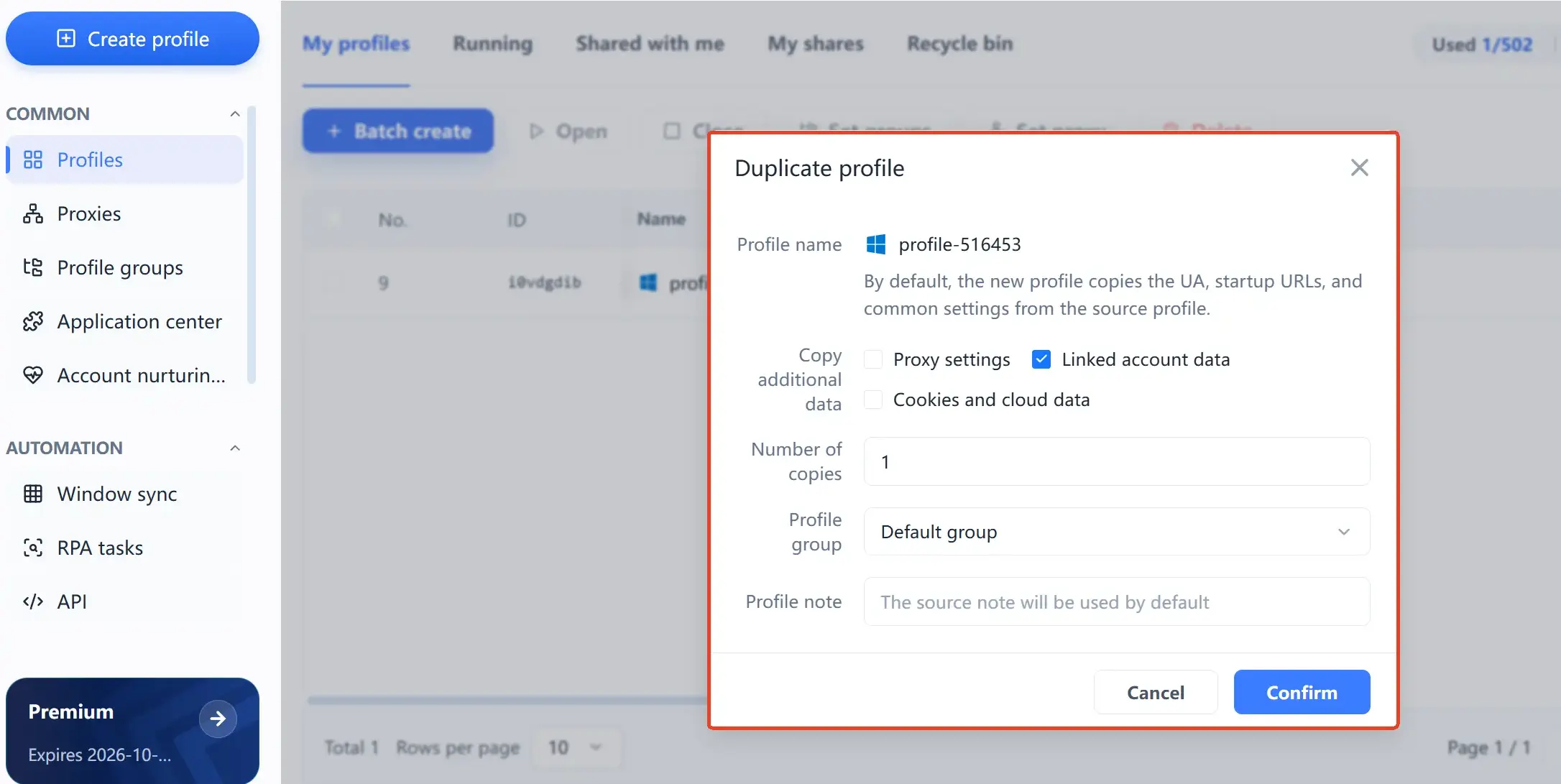Enable the Proxy settings checkbox
Screen dimensions: 1561x784
[x=873, y=359]
